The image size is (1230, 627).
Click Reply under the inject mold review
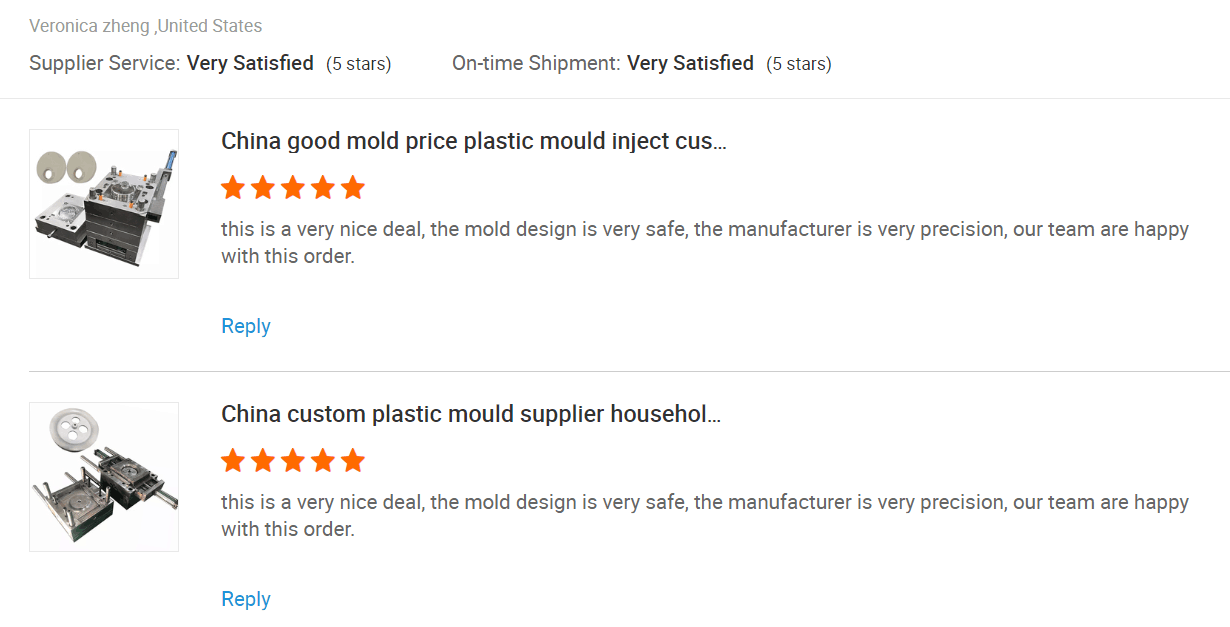tap(246, 326)
